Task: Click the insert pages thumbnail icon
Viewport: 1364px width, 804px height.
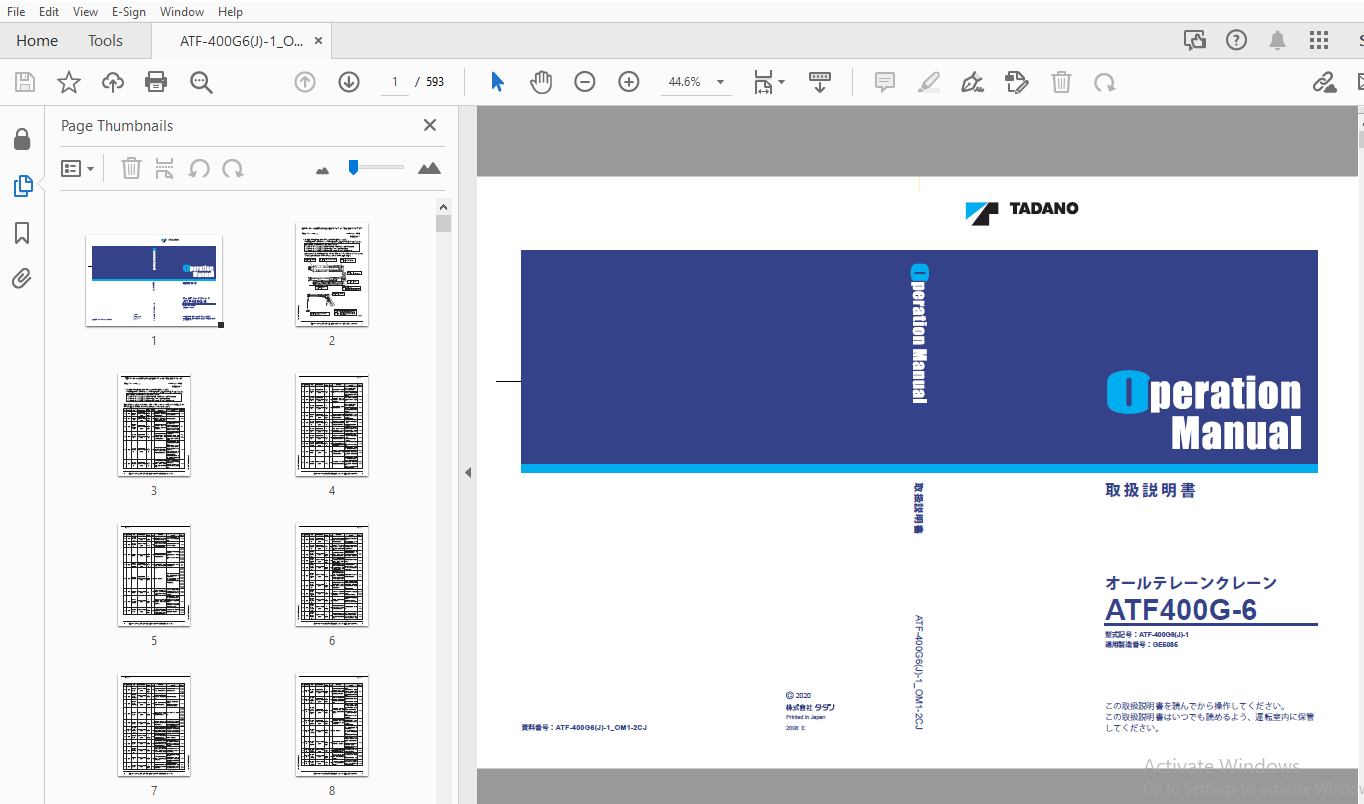Action: click(165, 168)
